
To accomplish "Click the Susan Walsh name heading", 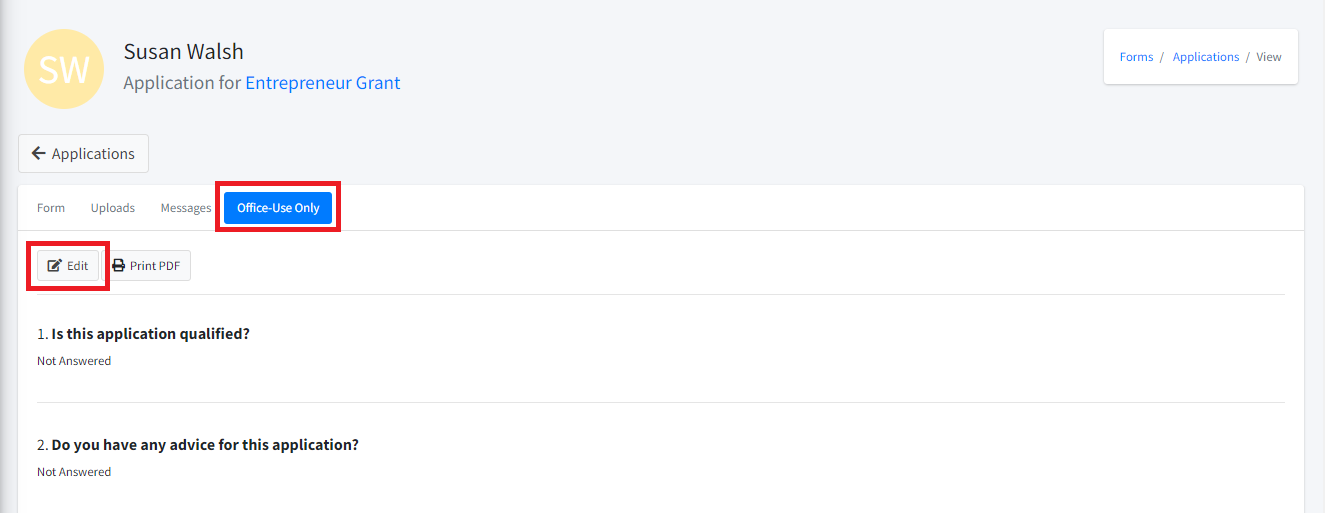I will click(184, 51).
